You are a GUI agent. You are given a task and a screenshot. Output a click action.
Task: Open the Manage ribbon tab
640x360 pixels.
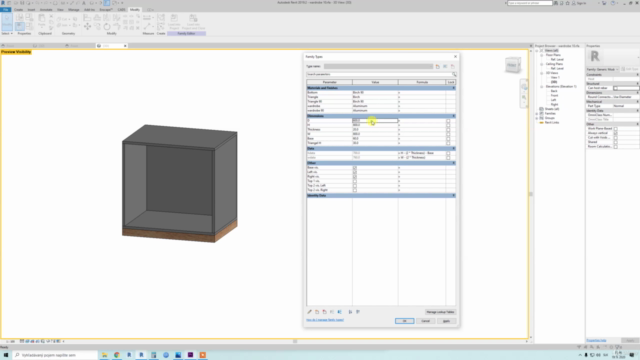point(74,9)
